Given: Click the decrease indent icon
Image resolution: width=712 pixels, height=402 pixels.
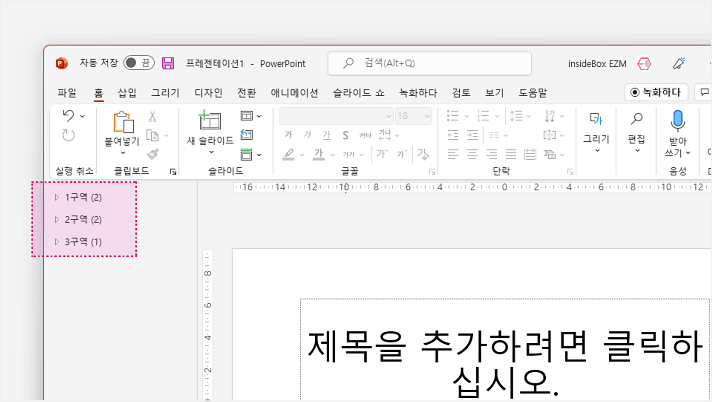Looking at the screenshot, I should coord(453,135).
